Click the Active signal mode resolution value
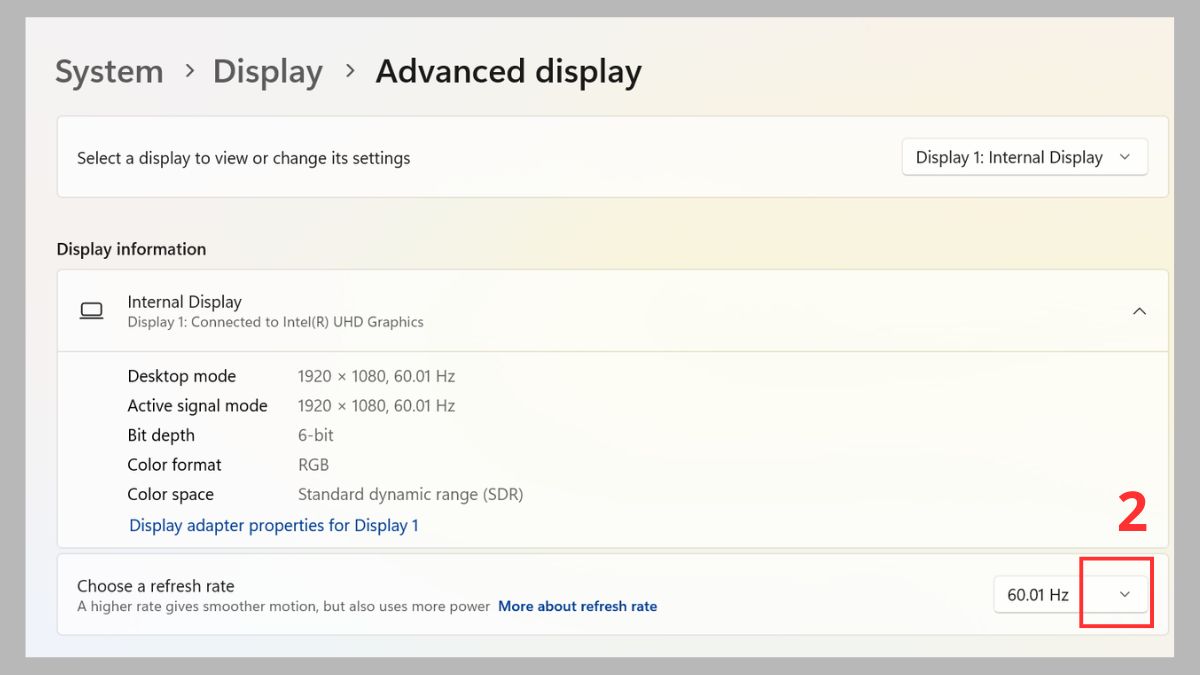This screenshot has width=1200, height=675. tap(376, 406)
